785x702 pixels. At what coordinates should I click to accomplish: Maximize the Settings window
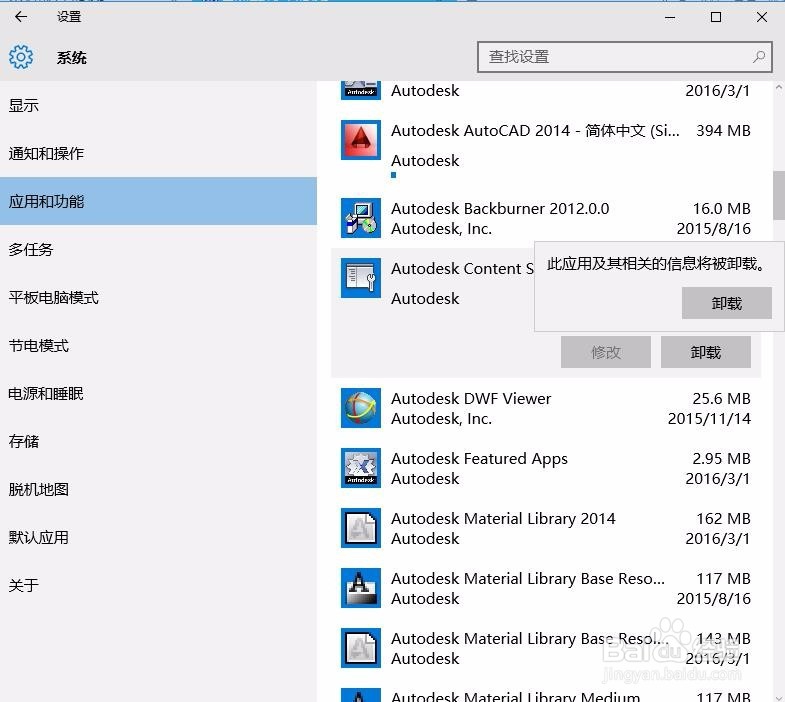(716, 17)
